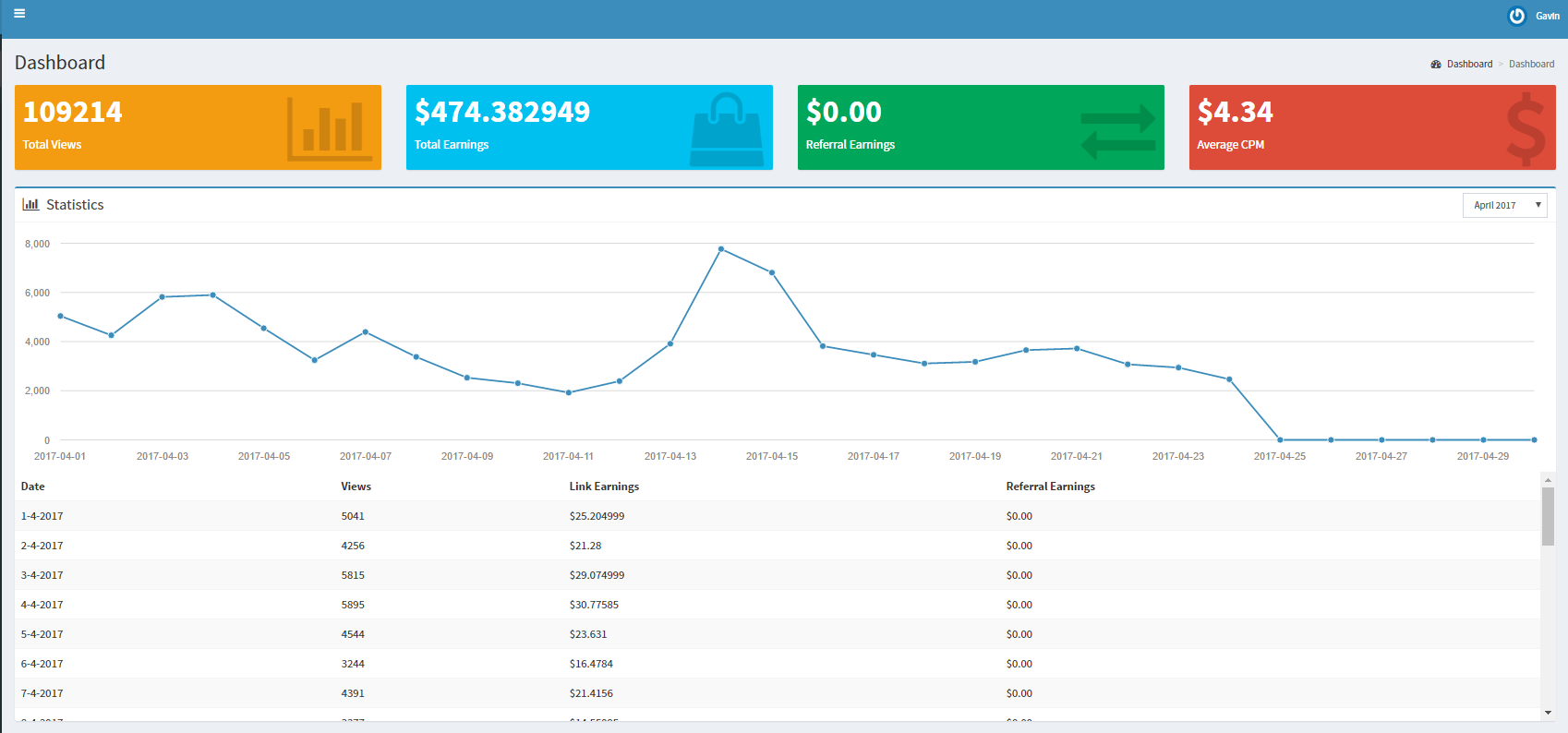
Task: Open the hamburger sidebar menu
Action: [x=19, y=14]
